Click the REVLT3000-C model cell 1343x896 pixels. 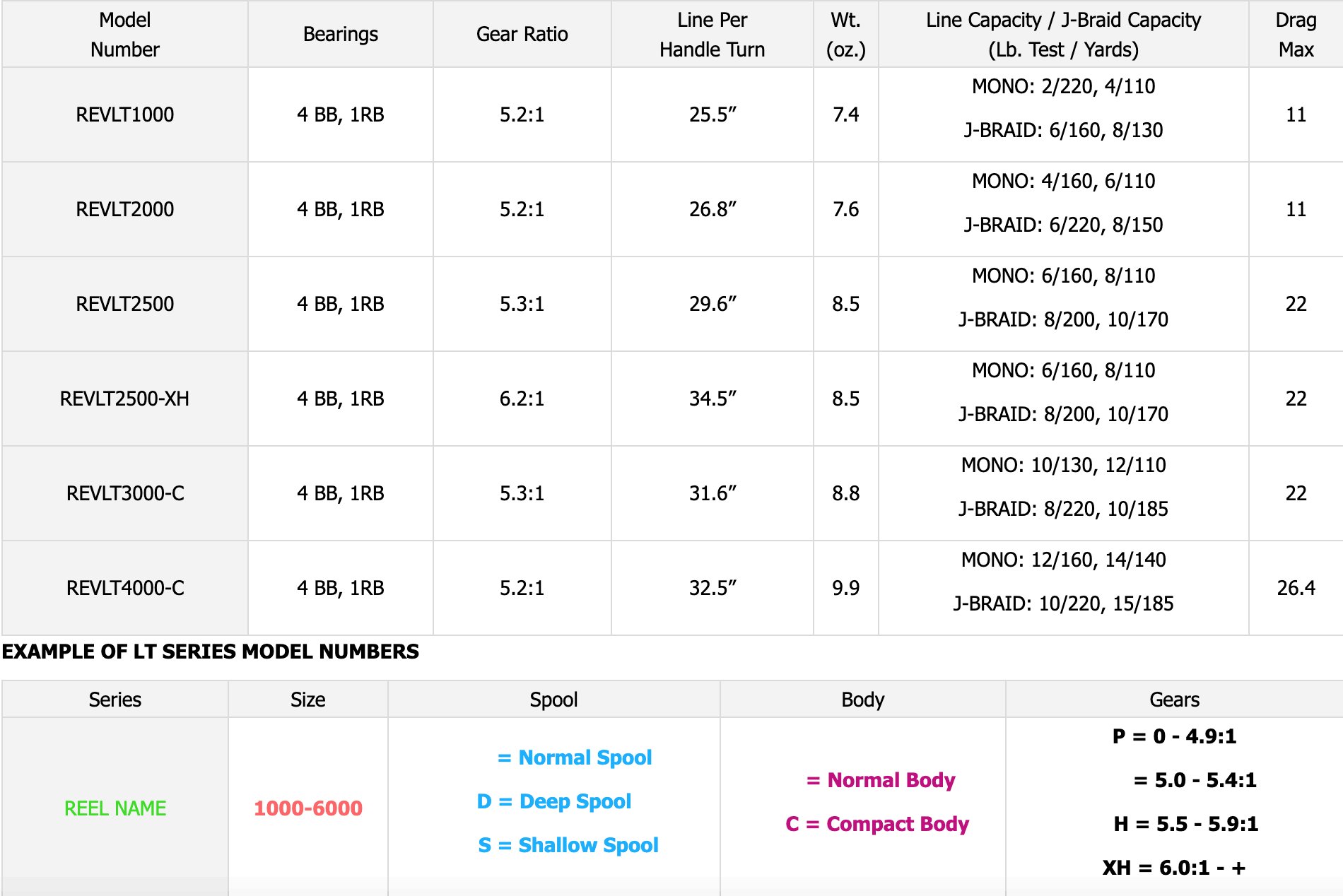coord(124,493)
